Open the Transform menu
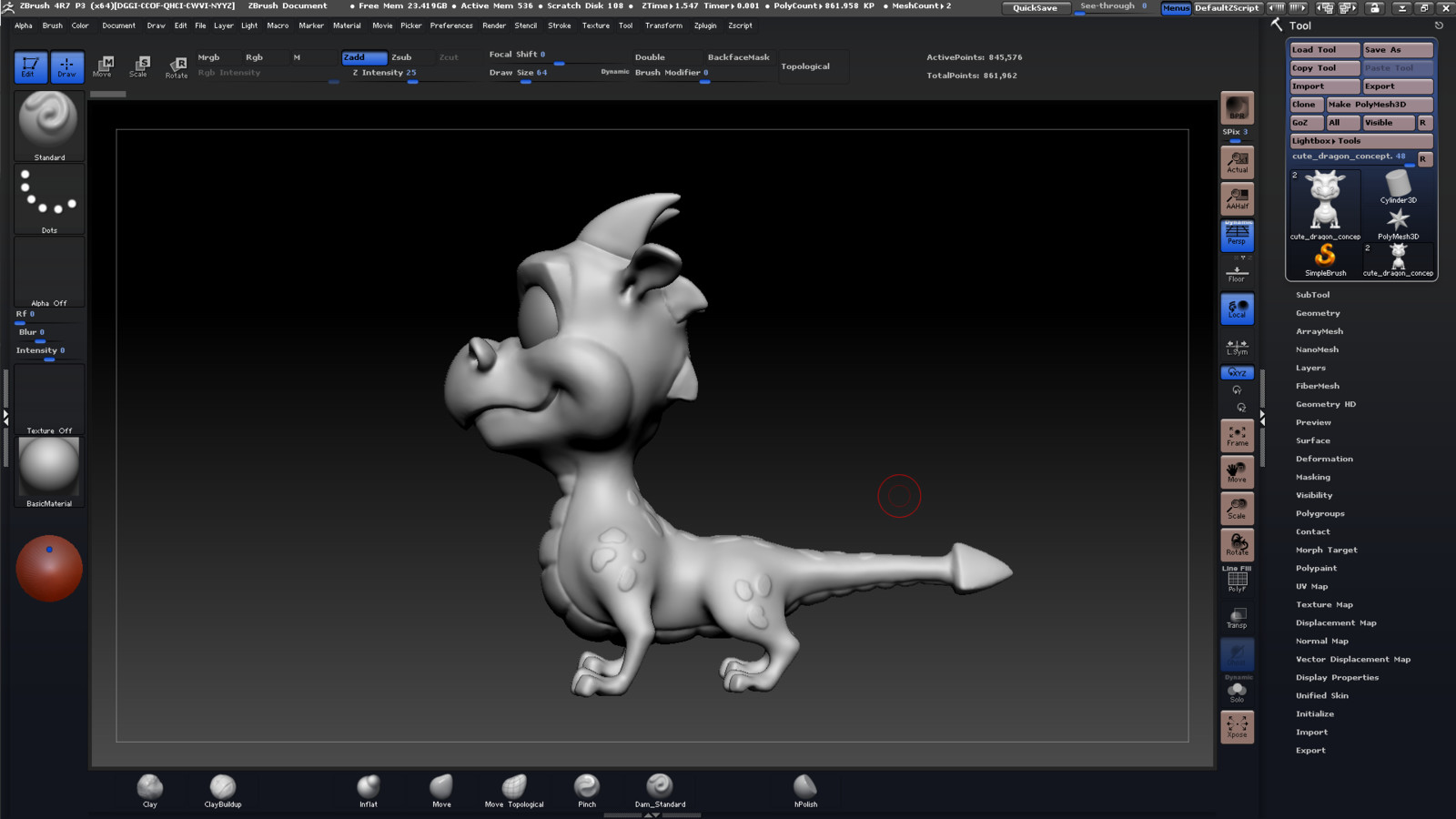This screenshot has width=1456, height=819. tap(663, 25)
